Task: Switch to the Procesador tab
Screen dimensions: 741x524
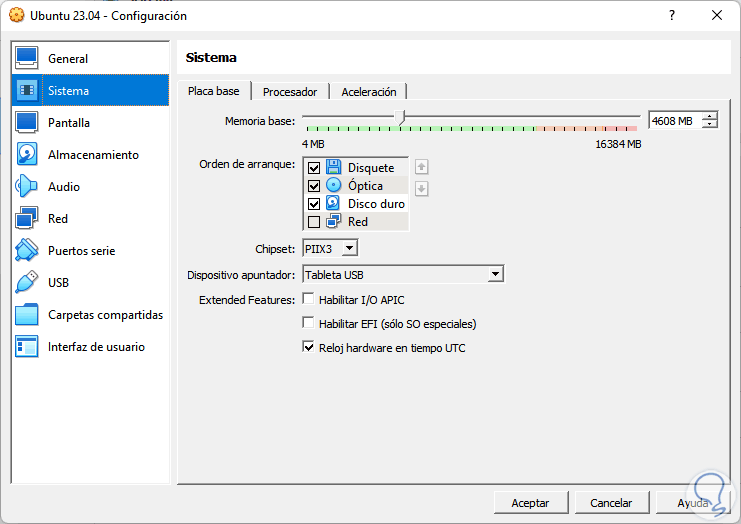Action: [290, 92]
